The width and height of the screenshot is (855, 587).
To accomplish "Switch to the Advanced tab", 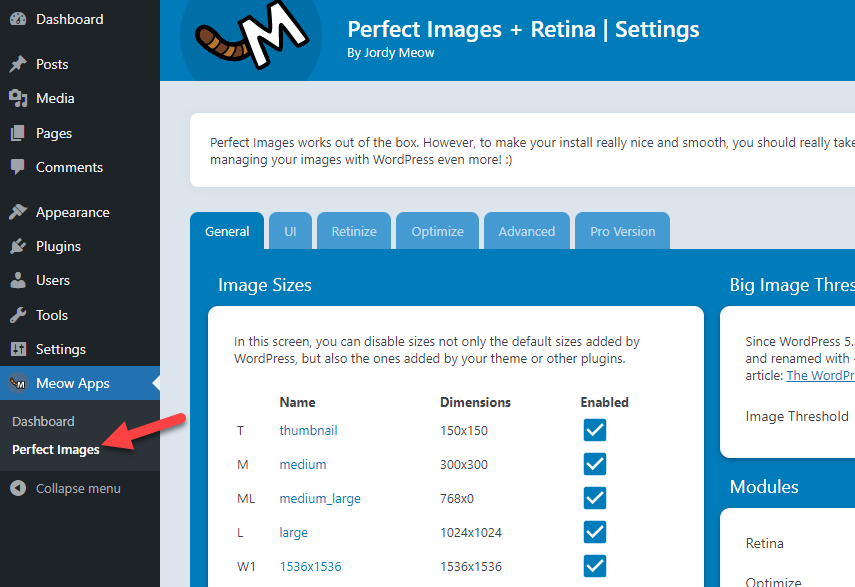I will [x=527, y=231].
